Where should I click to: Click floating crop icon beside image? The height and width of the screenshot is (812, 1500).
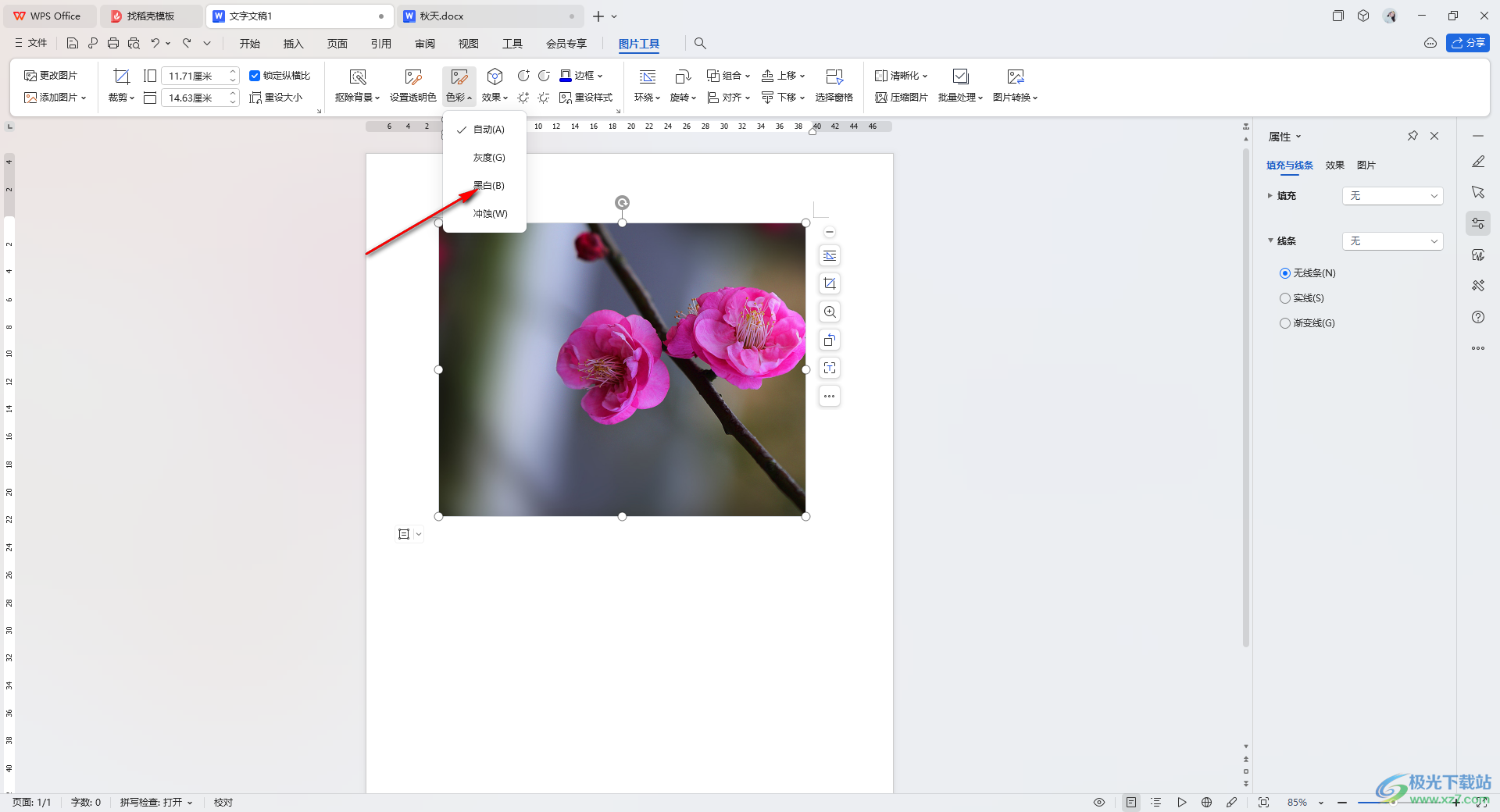point(830,284)
